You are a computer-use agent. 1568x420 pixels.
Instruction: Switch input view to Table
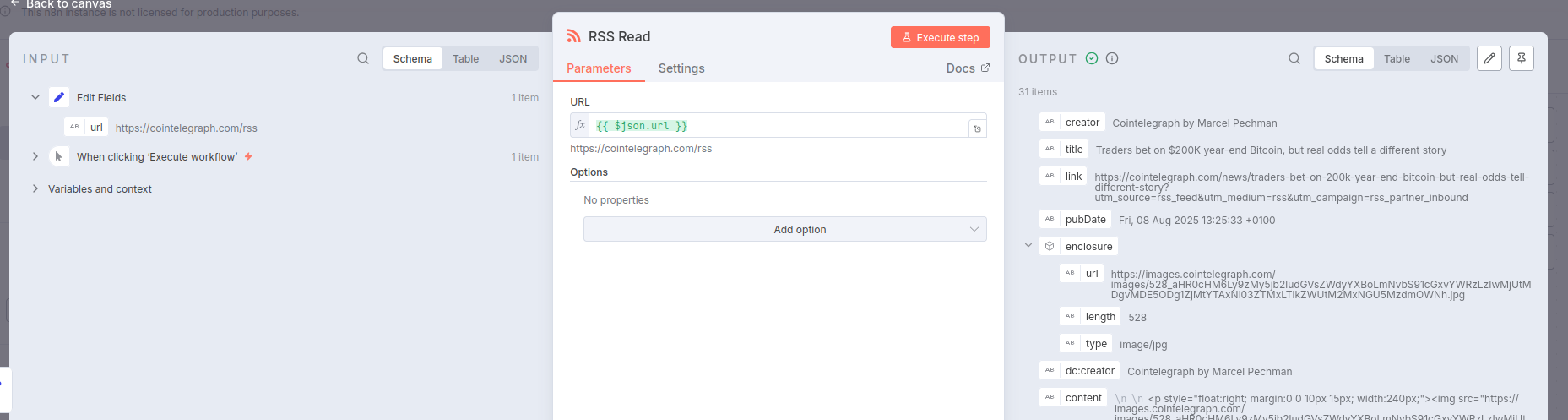tap(465, 58)
